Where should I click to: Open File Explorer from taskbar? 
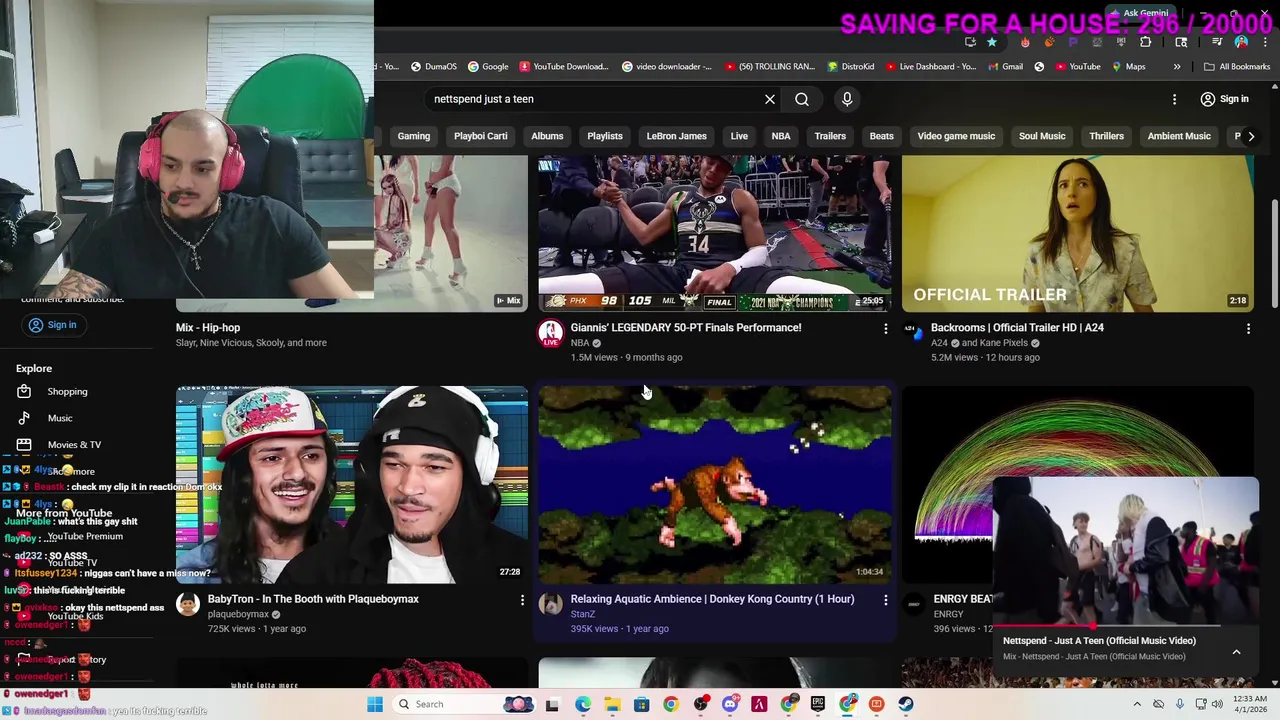pos(612,704)
